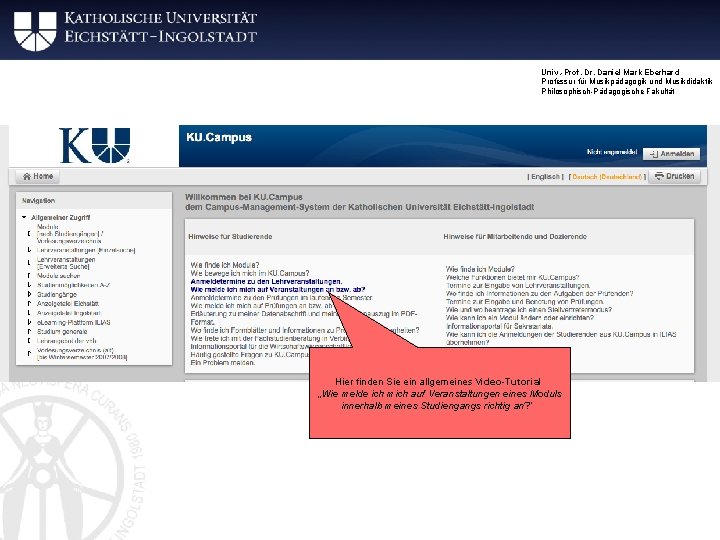Open 'Wie und wo beantrage ich einen Stellvertretermodus?'
The width and height of the screenshot is (720, 540).
529,310
